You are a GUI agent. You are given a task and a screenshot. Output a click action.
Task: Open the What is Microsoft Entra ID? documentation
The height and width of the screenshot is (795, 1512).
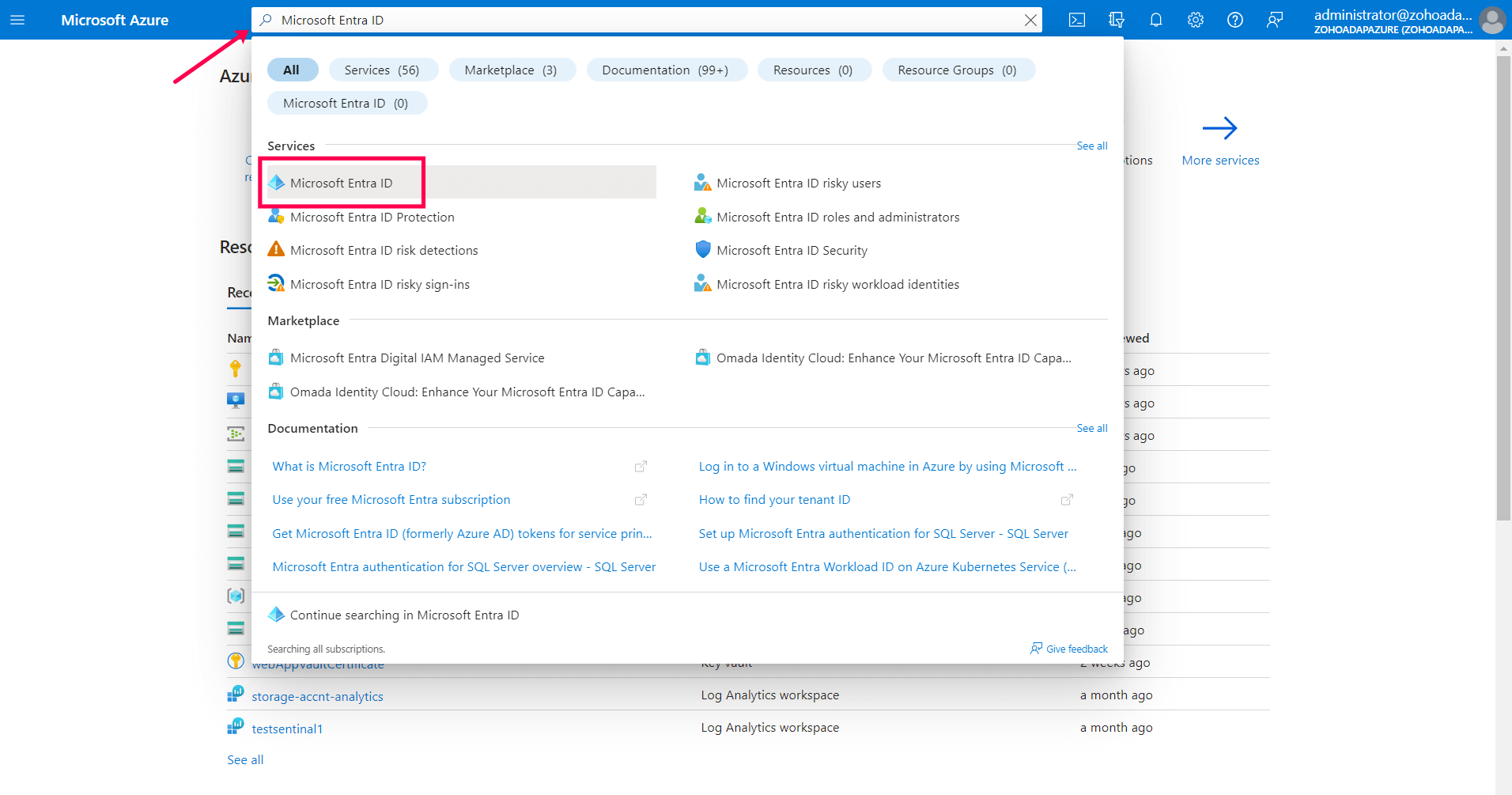(x=349, y=466)
